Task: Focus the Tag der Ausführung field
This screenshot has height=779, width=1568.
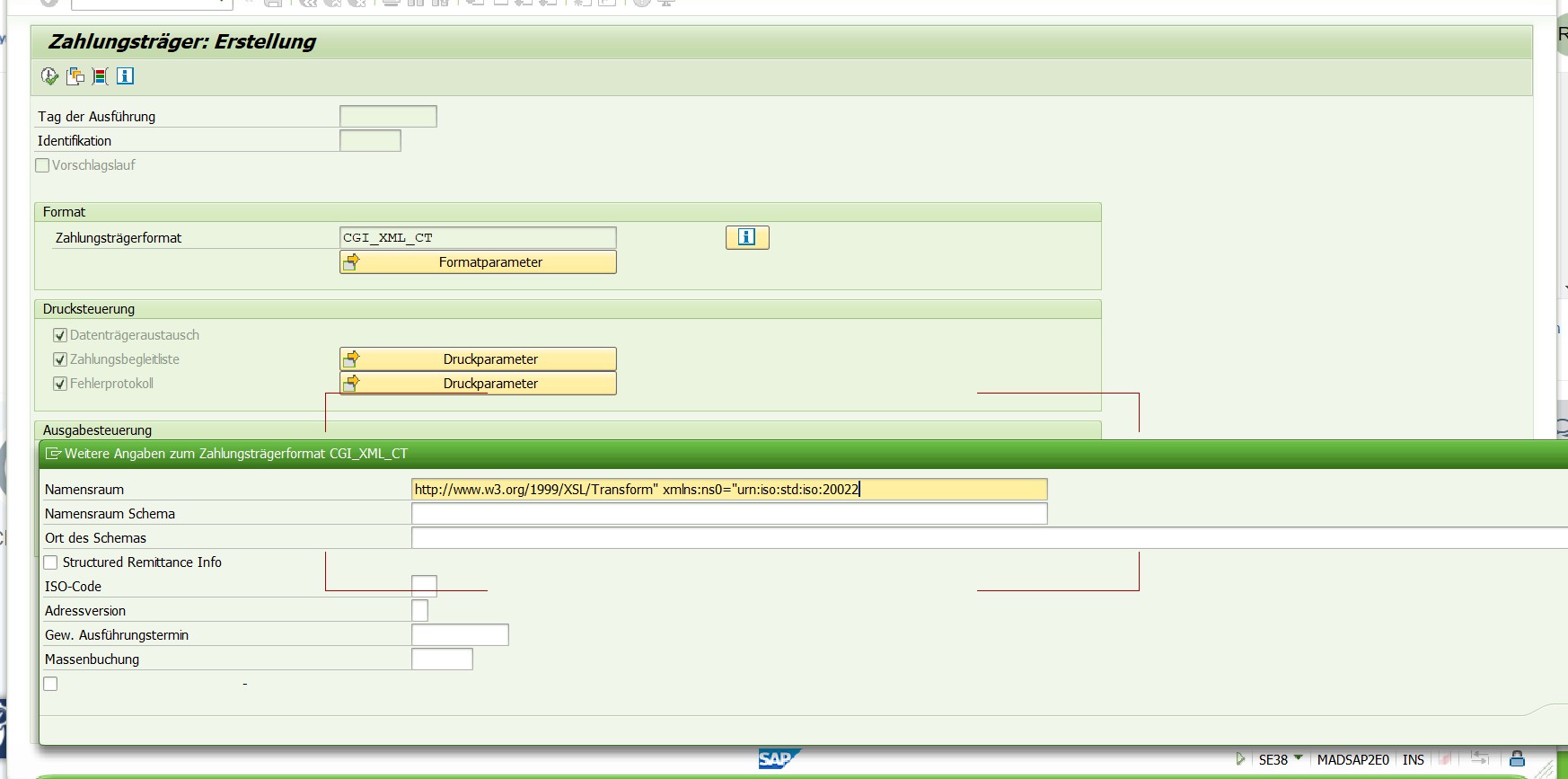Action: click(388, 117)
